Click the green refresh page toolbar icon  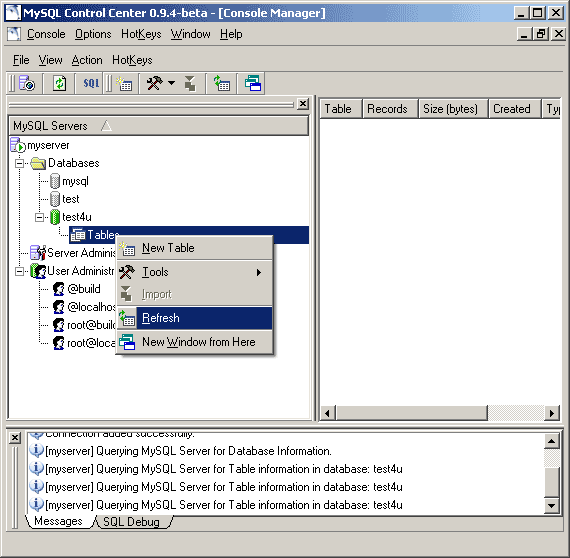click(59, 83)
